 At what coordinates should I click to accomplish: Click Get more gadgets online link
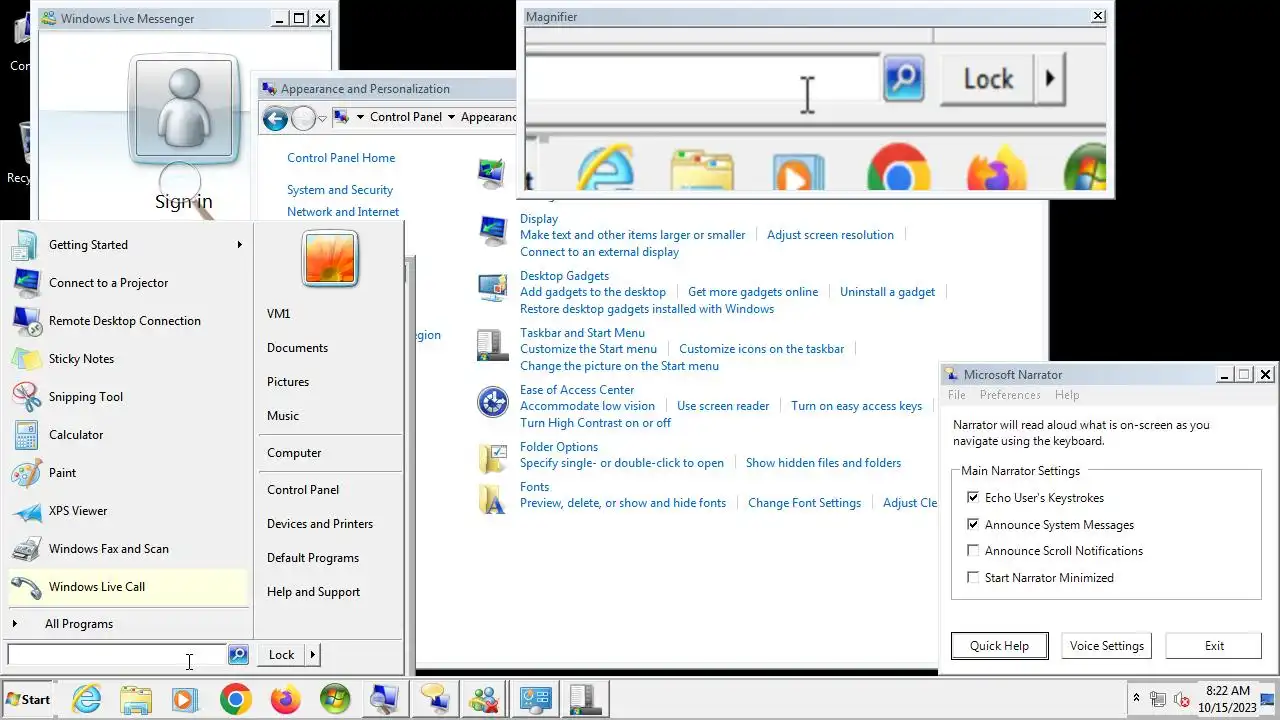point(753,292)
